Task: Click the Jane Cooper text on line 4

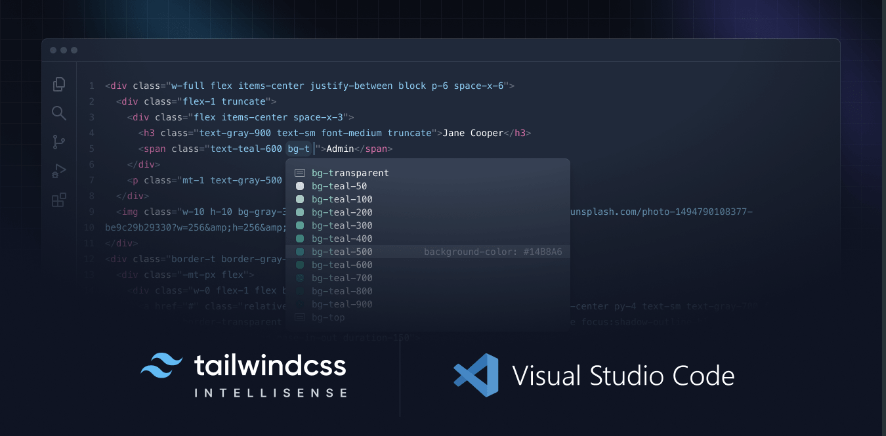Action: coord(473,133)
